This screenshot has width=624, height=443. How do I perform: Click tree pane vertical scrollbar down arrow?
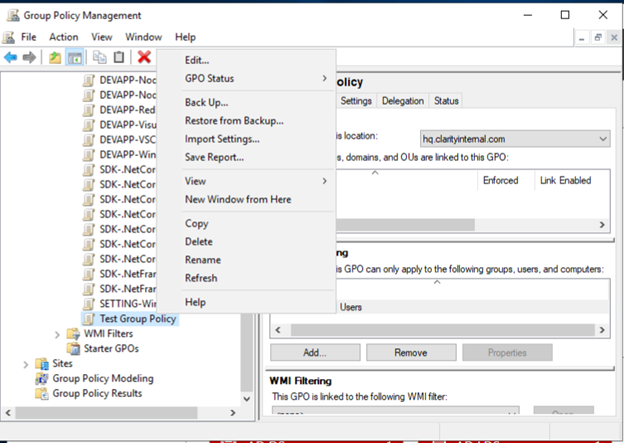pyautogui.click(x=246, y=399)
